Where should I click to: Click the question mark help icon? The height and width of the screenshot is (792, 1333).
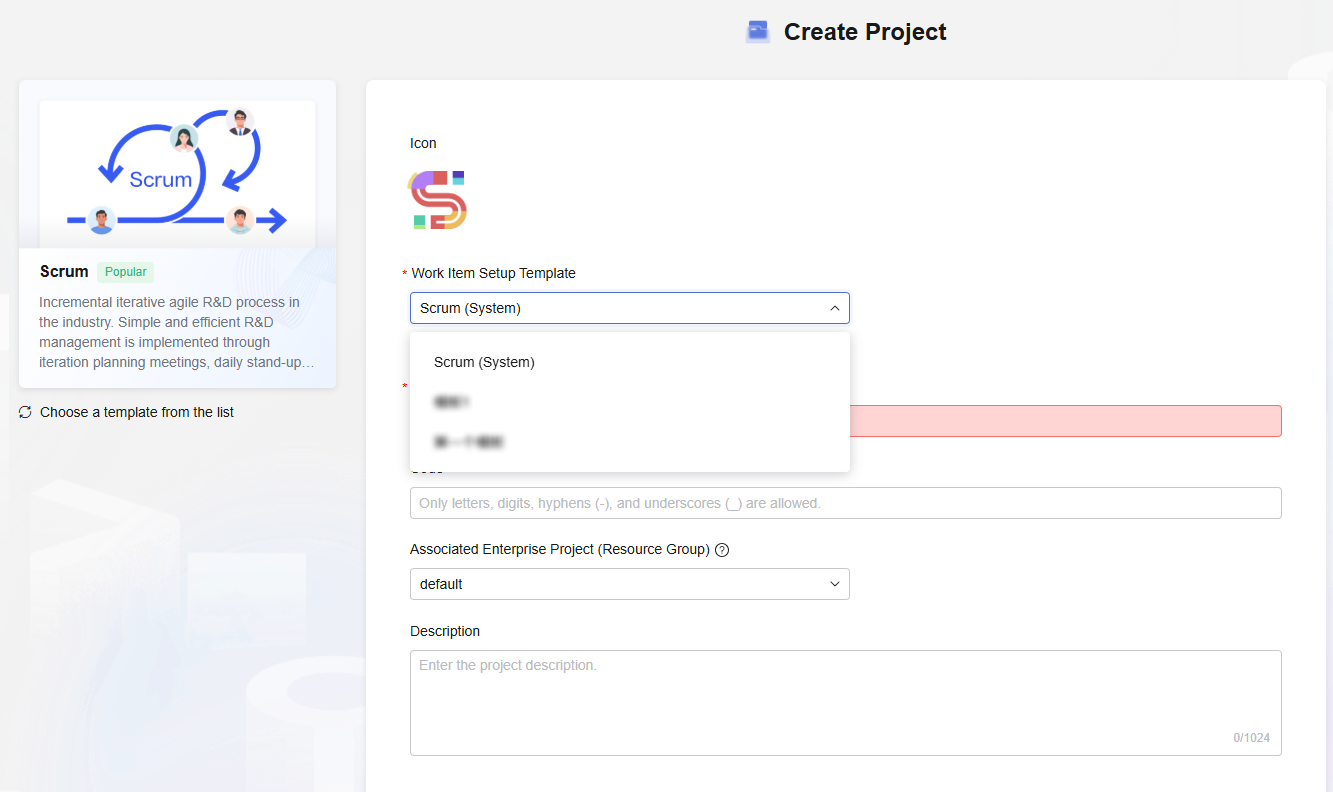click(x=722, y=550)
